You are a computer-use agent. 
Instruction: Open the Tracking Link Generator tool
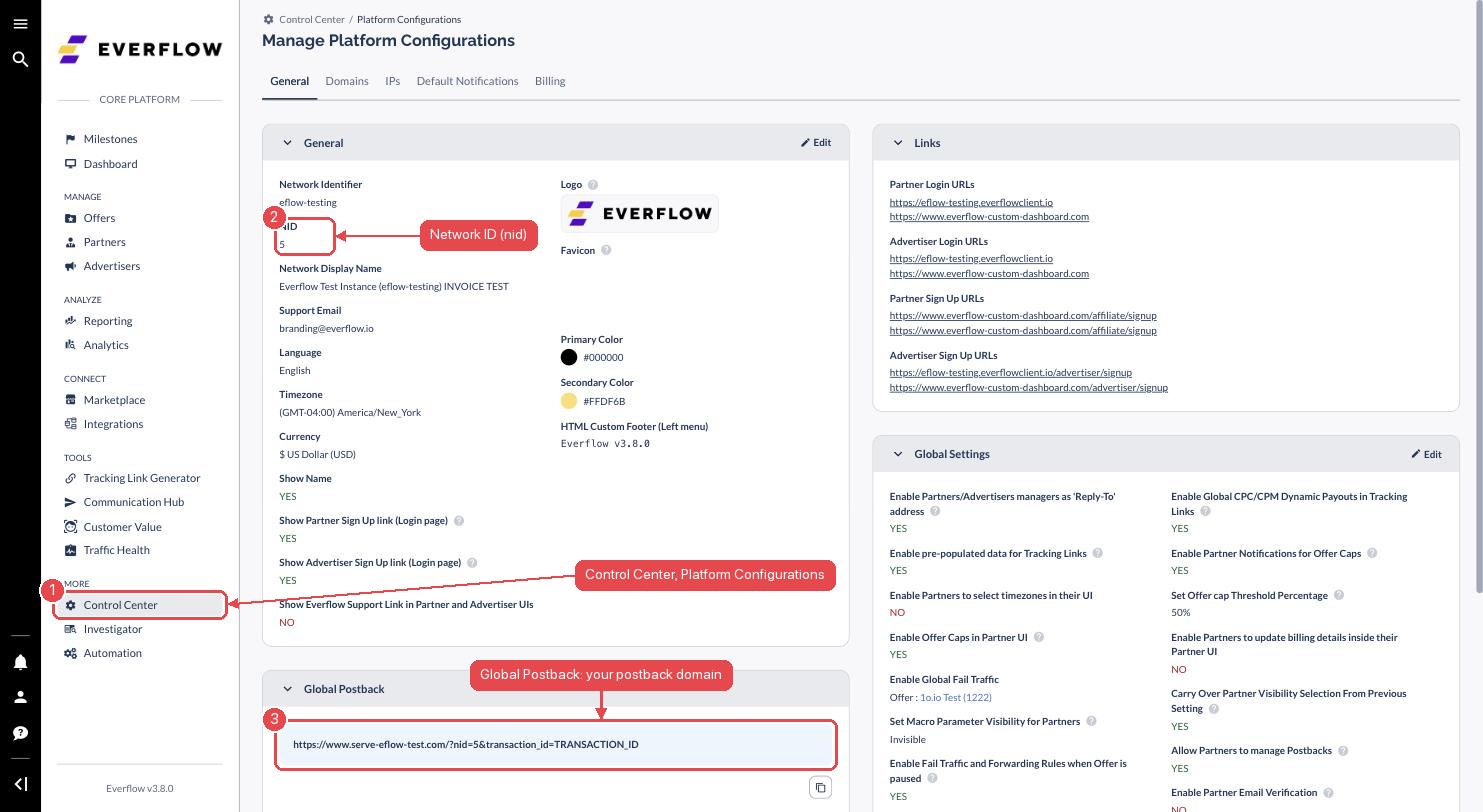(141, 478)
